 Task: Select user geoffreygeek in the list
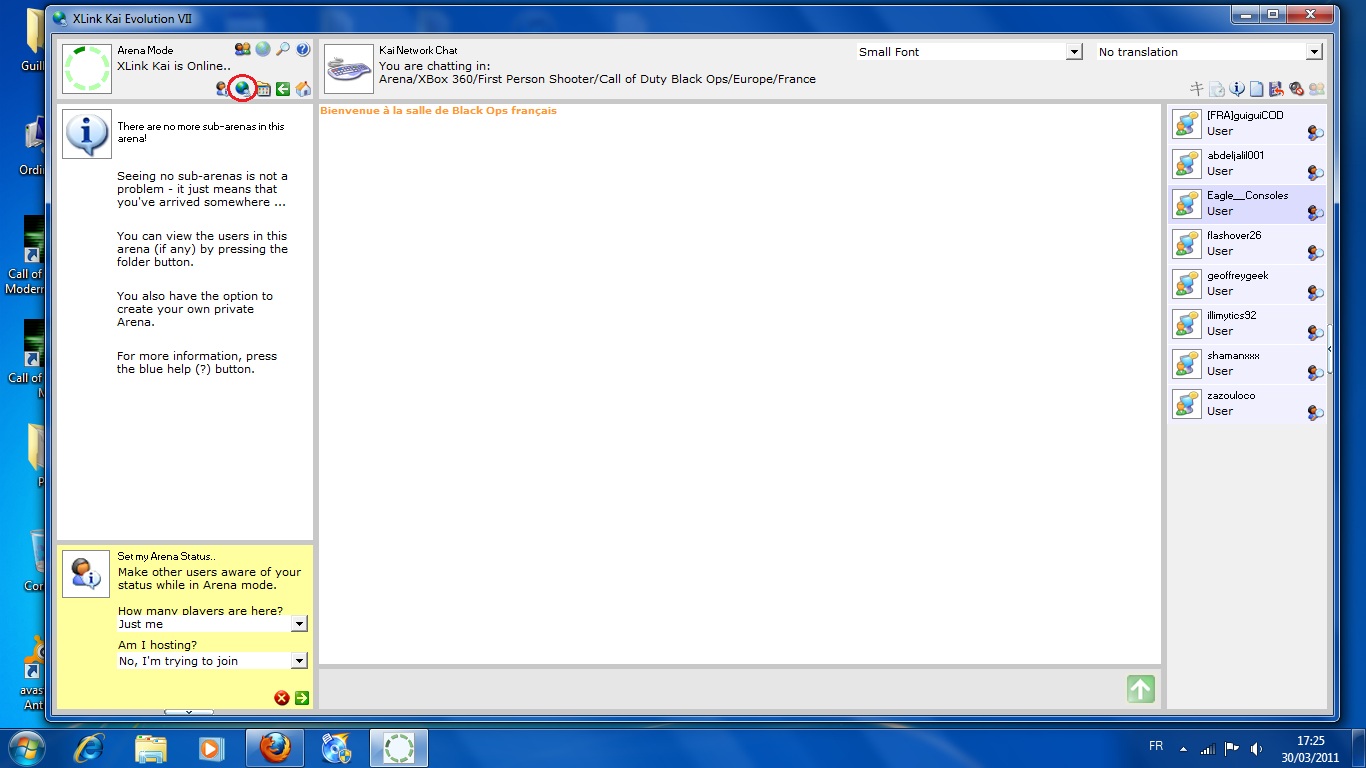tap(1247, 284)
